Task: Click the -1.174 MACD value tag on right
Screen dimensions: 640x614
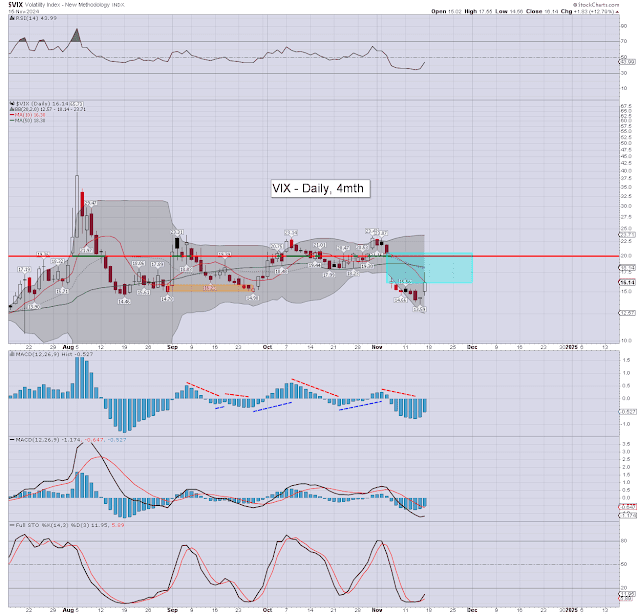Action: [x=628, y=515]
